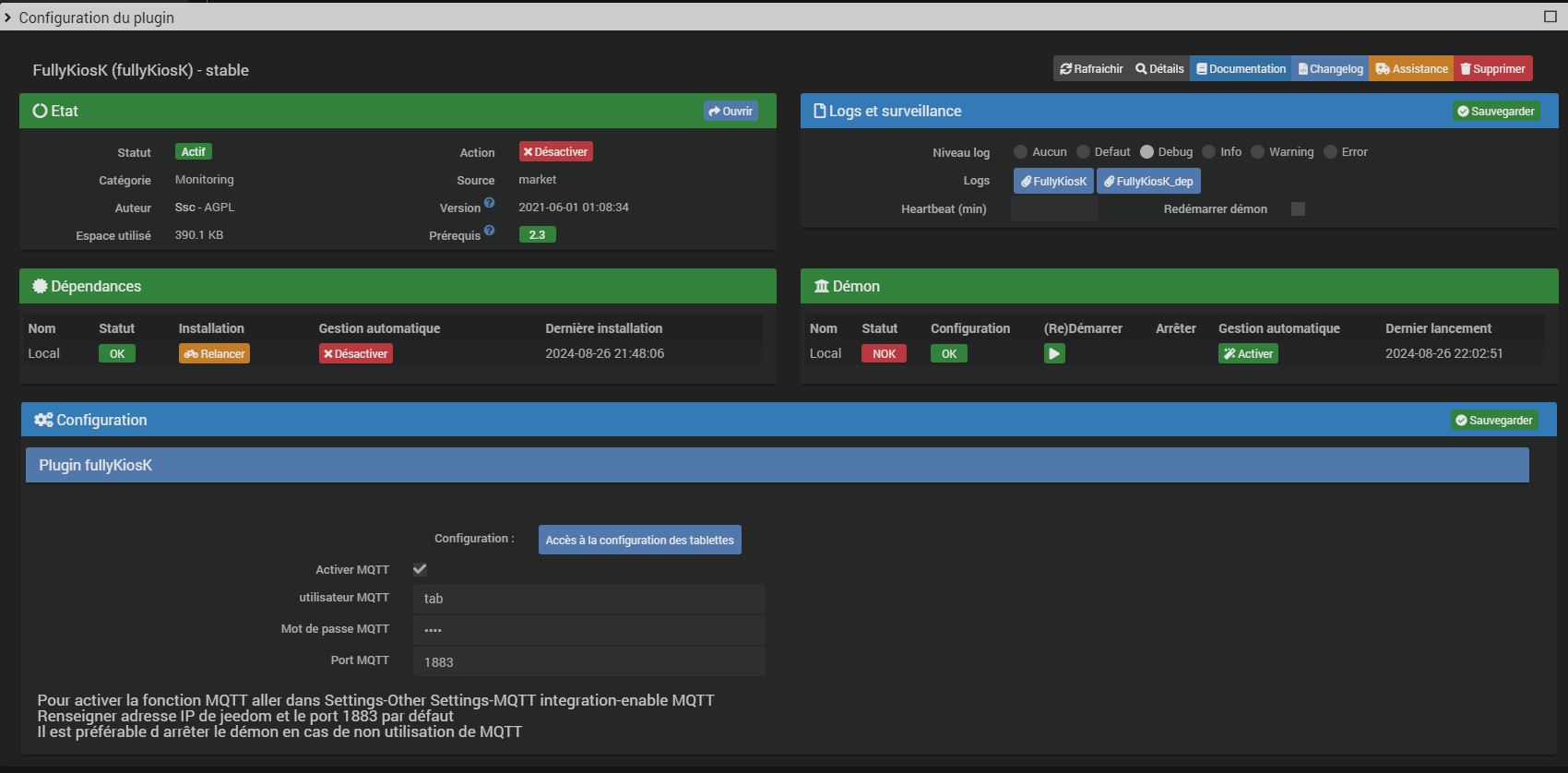Click the Actif status badge
1568x773 pixels.
(194, 152)
